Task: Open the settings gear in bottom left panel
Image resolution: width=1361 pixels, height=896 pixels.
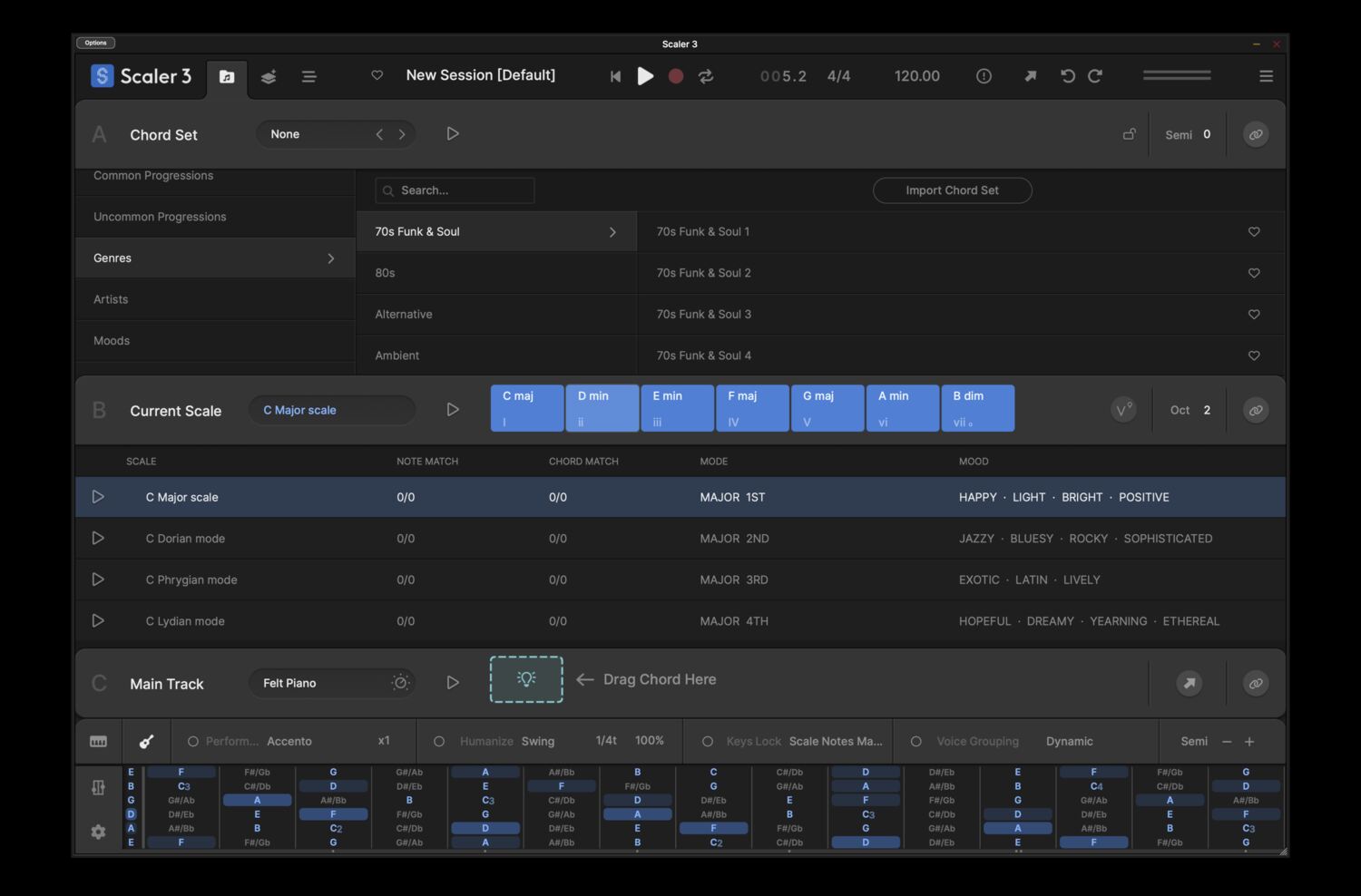Action: tap(98, 832)
